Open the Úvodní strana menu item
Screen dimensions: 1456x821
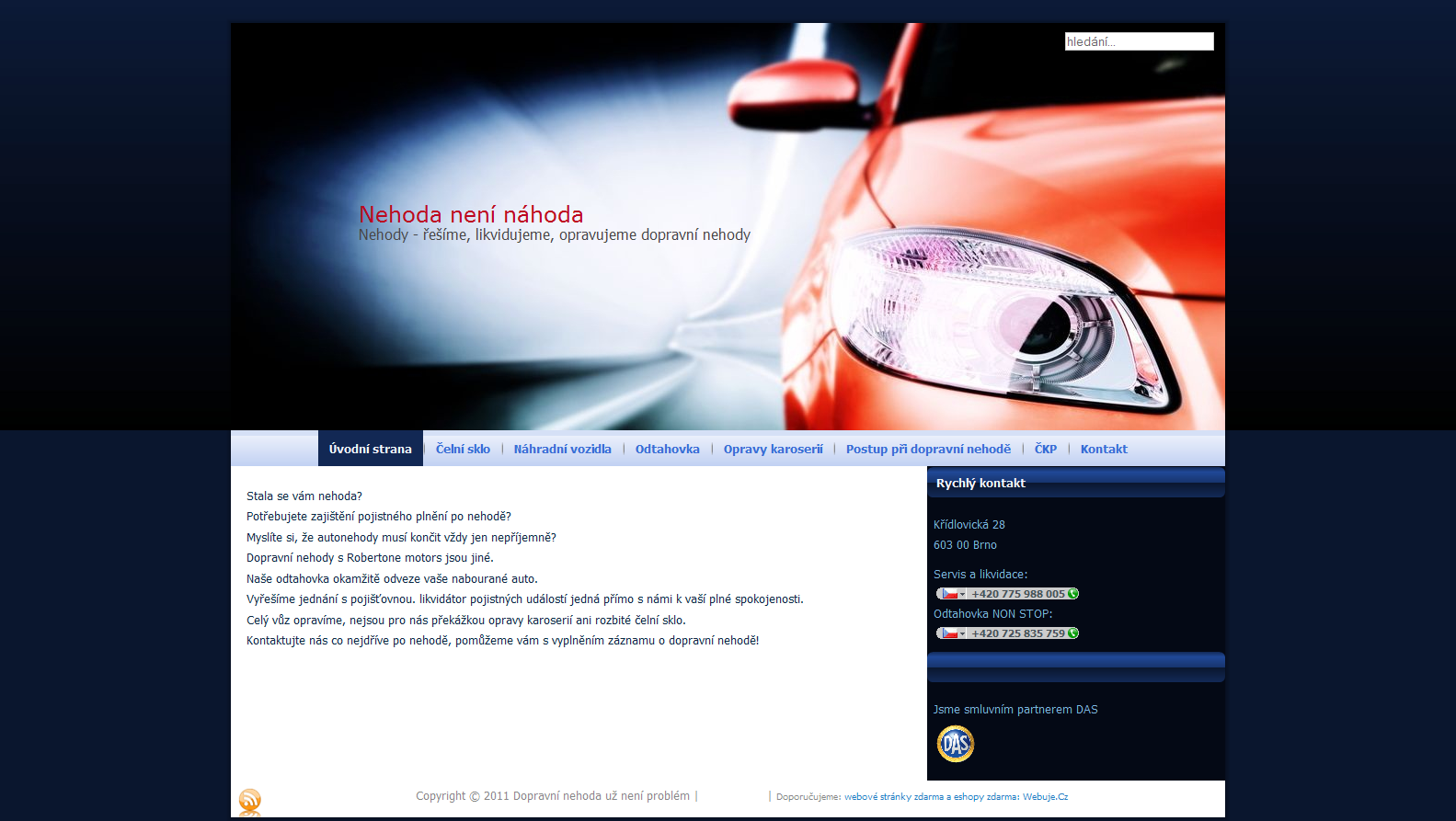(371, 449)
